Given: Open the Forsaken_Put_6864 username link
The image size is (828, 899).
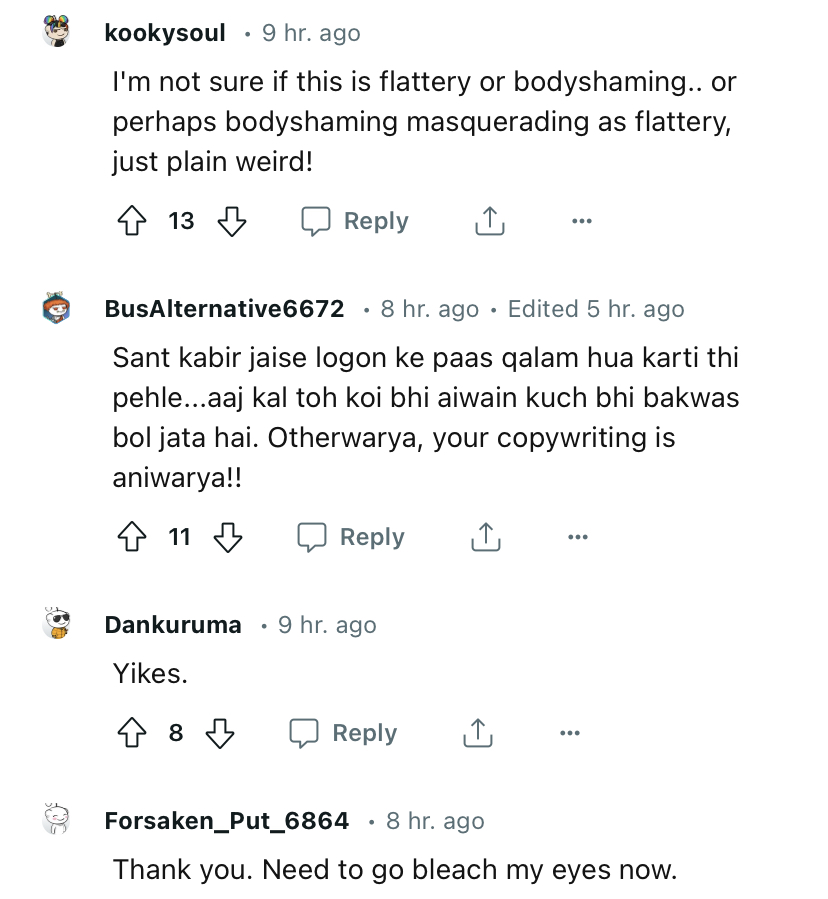Looking at the screenshot, I should (x=226, y=821).
